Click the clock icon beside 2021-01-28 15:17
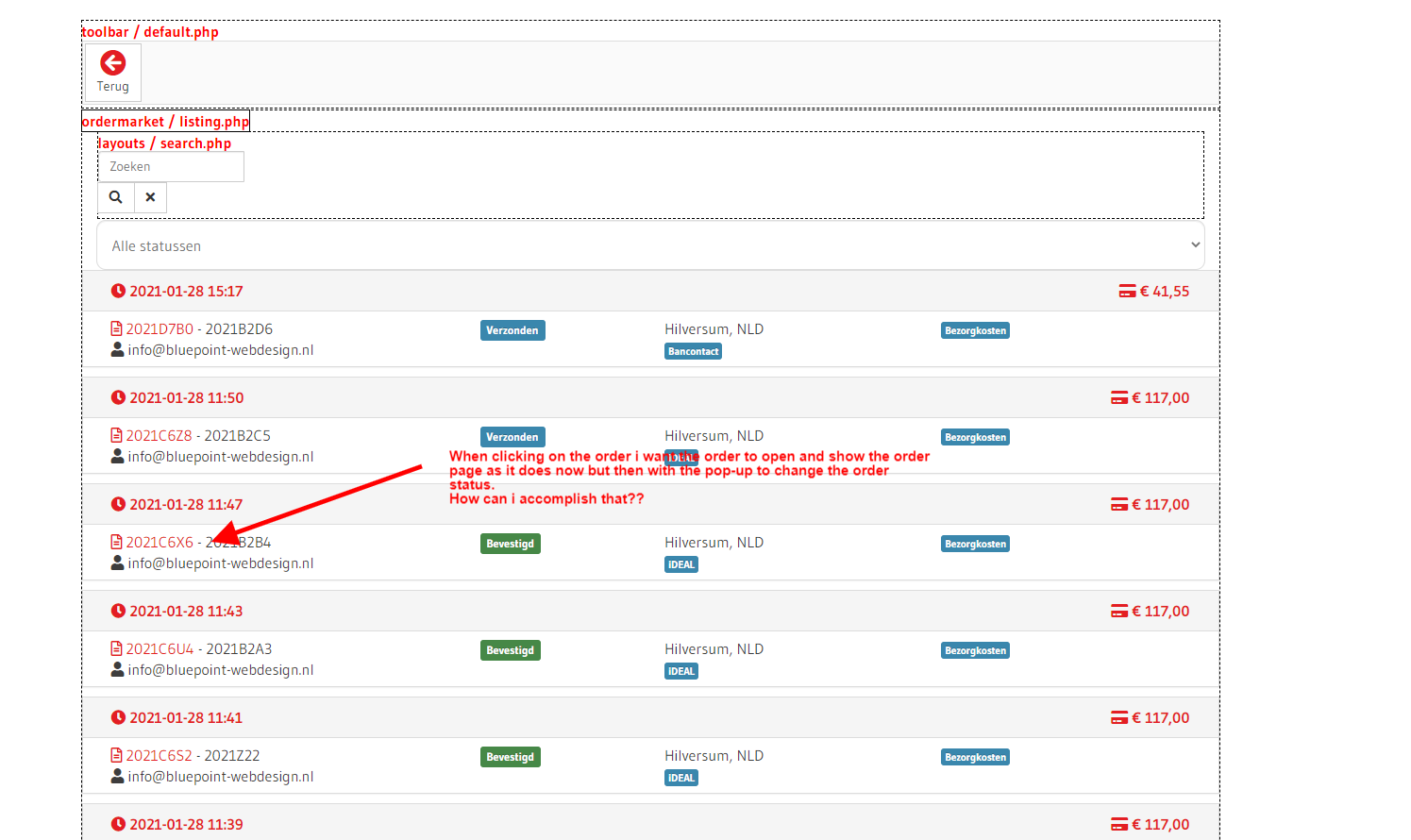Viewport: 1411px width, 840px height. (x=118, y=291)
